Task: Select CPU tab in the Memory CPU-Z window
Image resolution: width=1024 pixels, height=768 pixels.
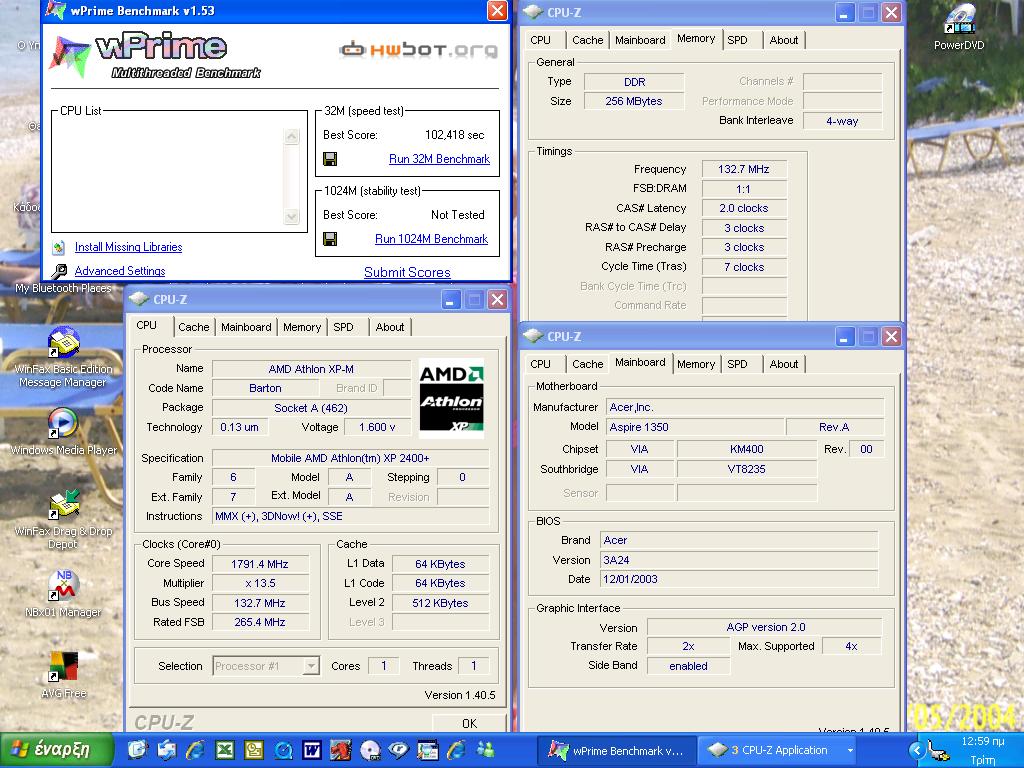Action: 540,40
